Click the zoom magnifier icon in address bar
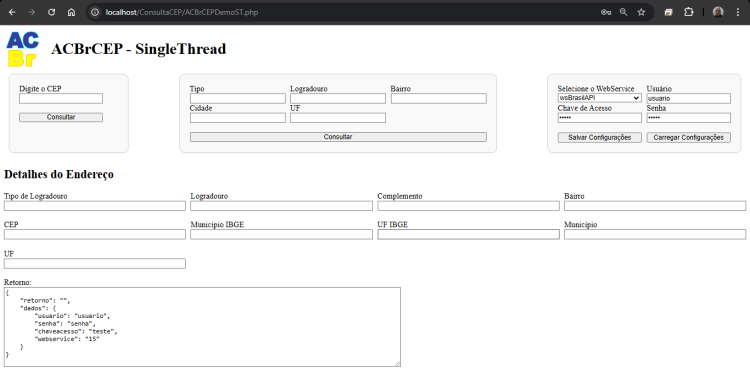Viewport: 750px width, 373px height. click(x=623, y=12)
